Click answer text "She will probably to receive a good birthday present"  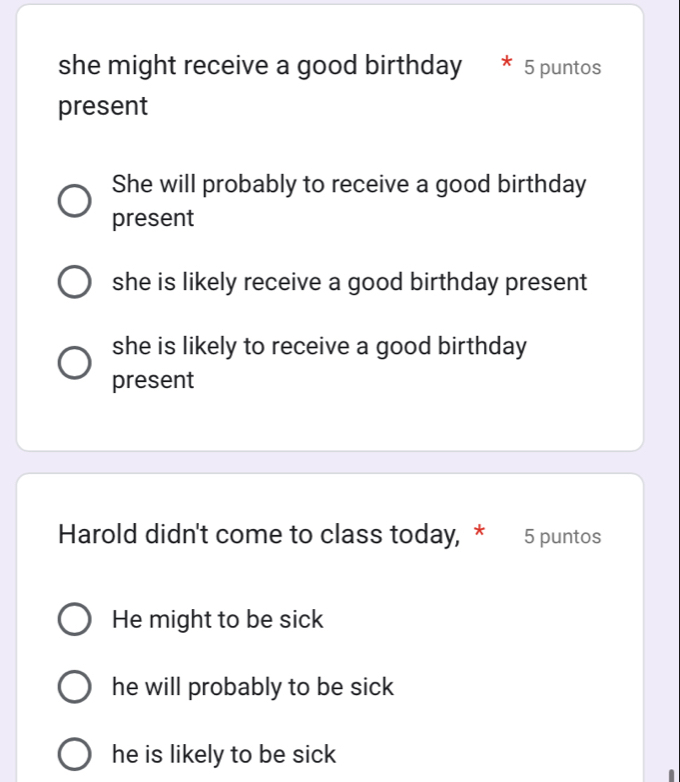(x=348, y=201)
